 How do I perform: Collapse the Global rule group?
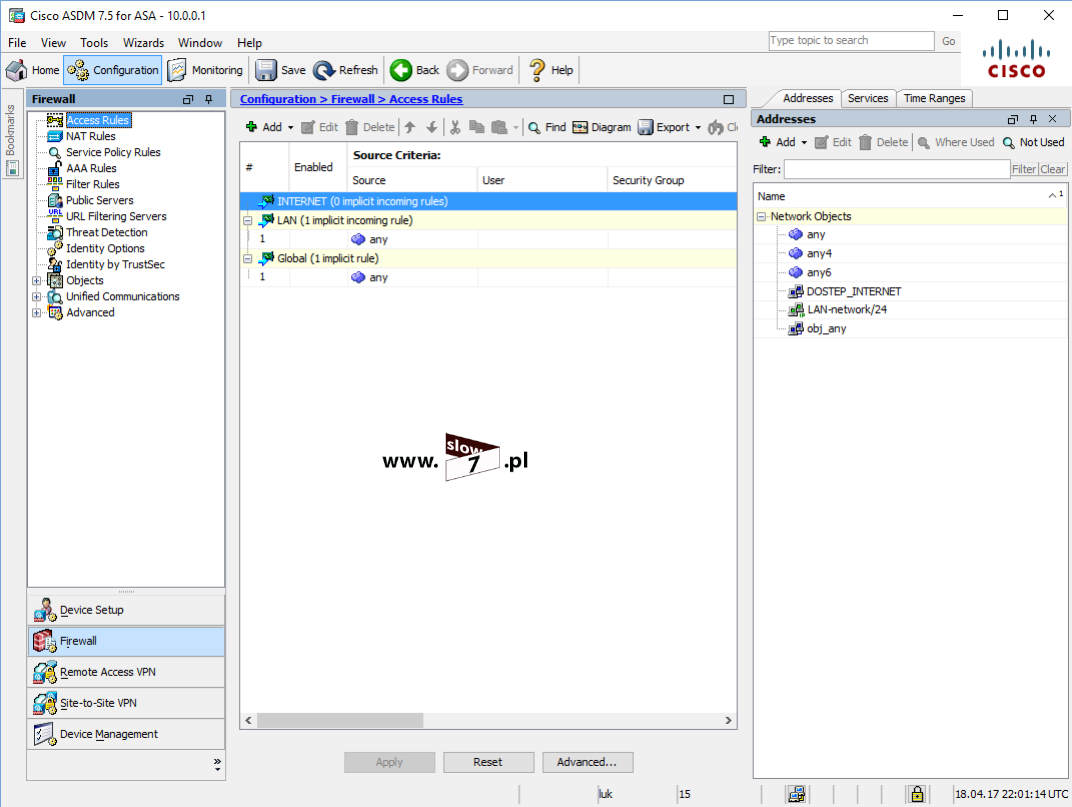click(x=248, y=259)
